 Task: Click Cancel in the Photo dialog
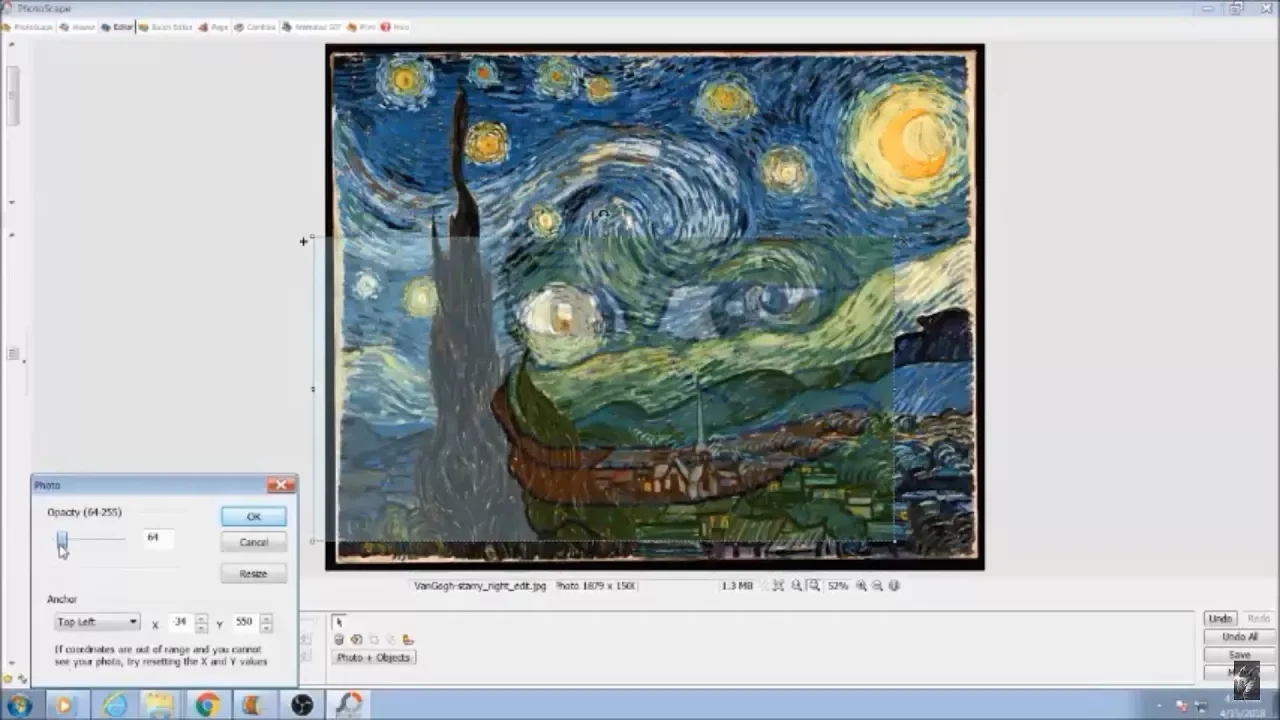pos(253,542)
